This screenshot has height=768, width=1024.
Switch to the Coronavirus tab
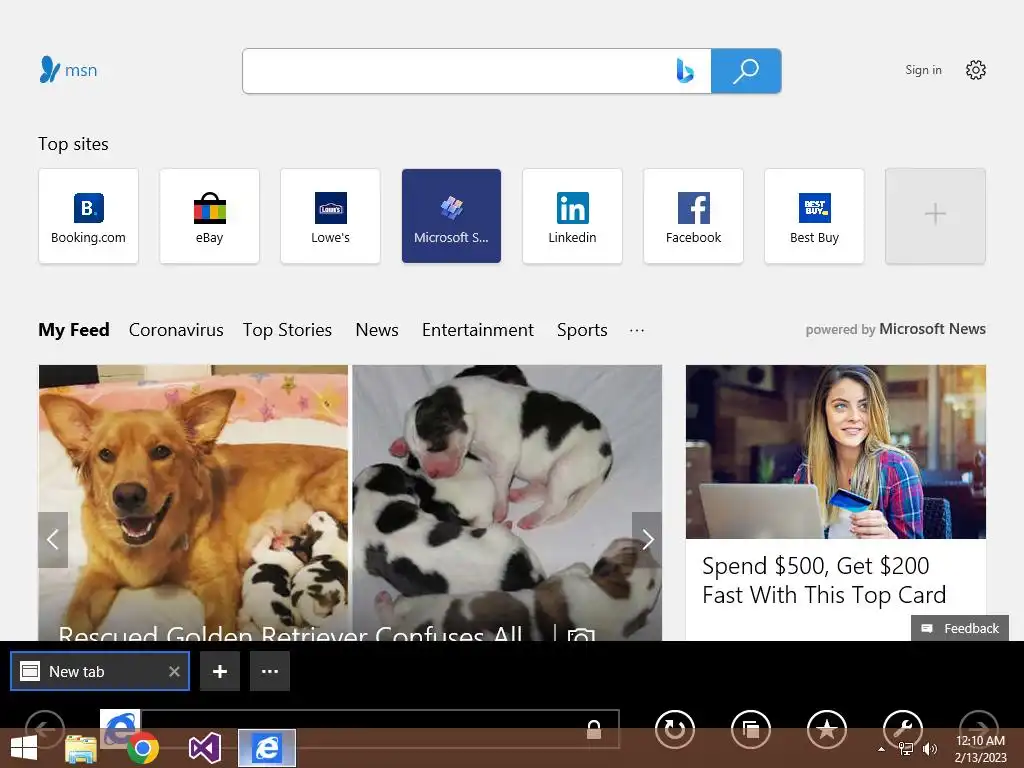tap(176, 330)
